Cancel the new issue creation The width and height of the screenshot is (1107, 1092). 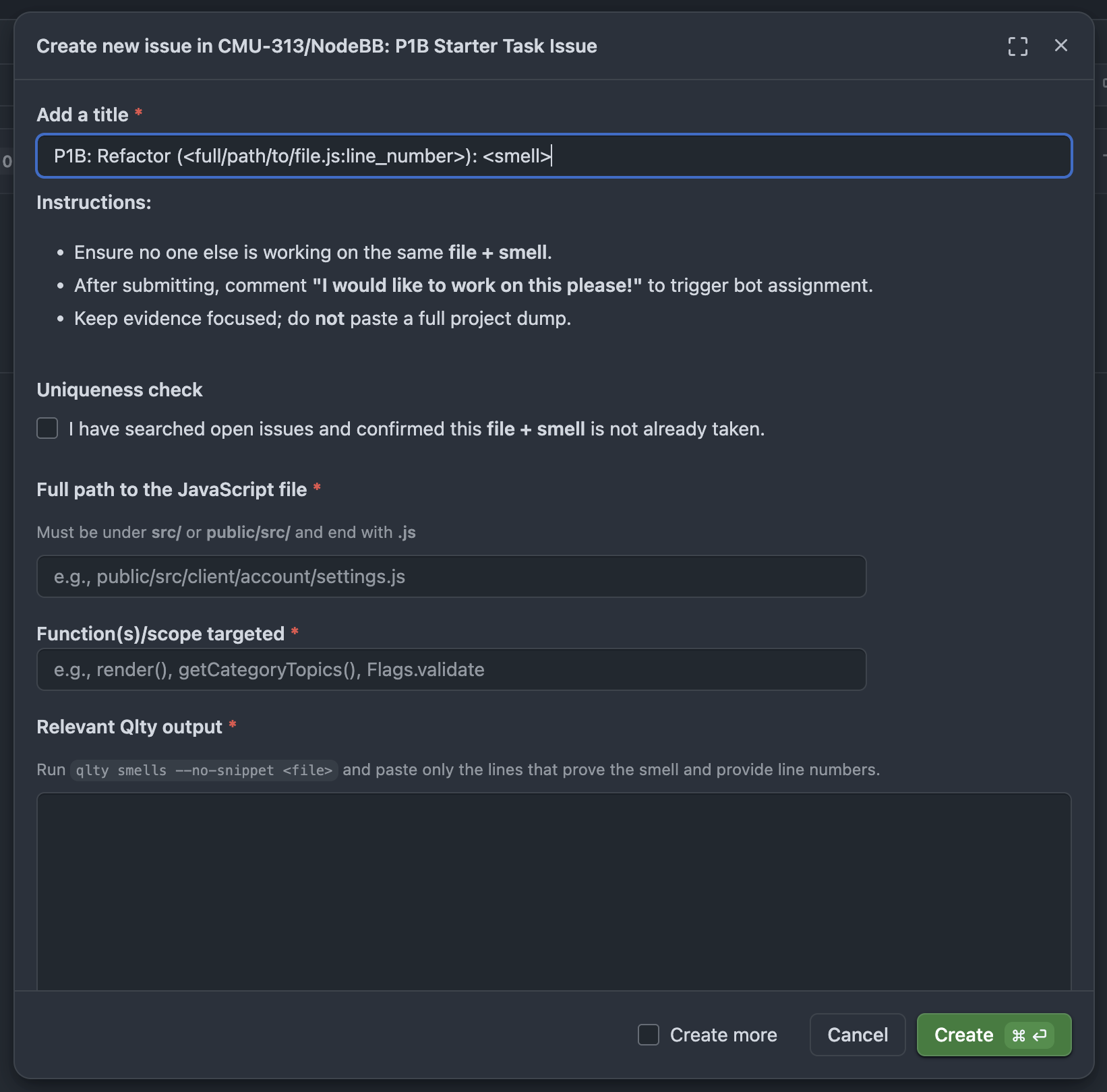858,1035
